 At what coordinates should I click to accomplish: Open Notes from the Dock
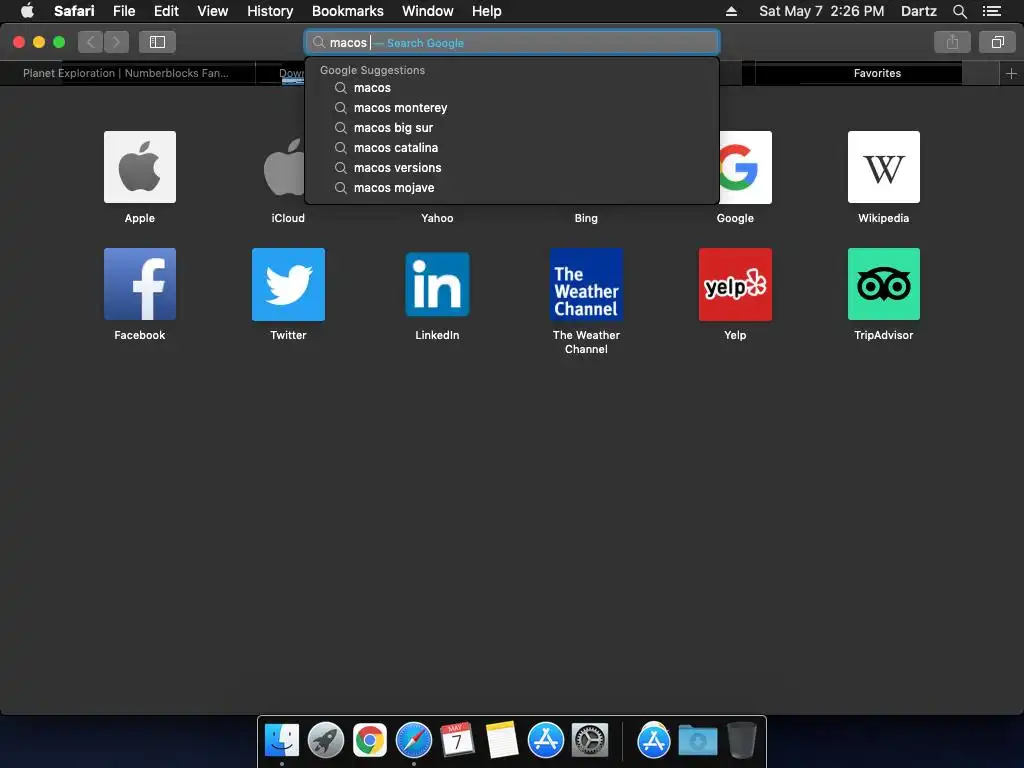(502, 741)
